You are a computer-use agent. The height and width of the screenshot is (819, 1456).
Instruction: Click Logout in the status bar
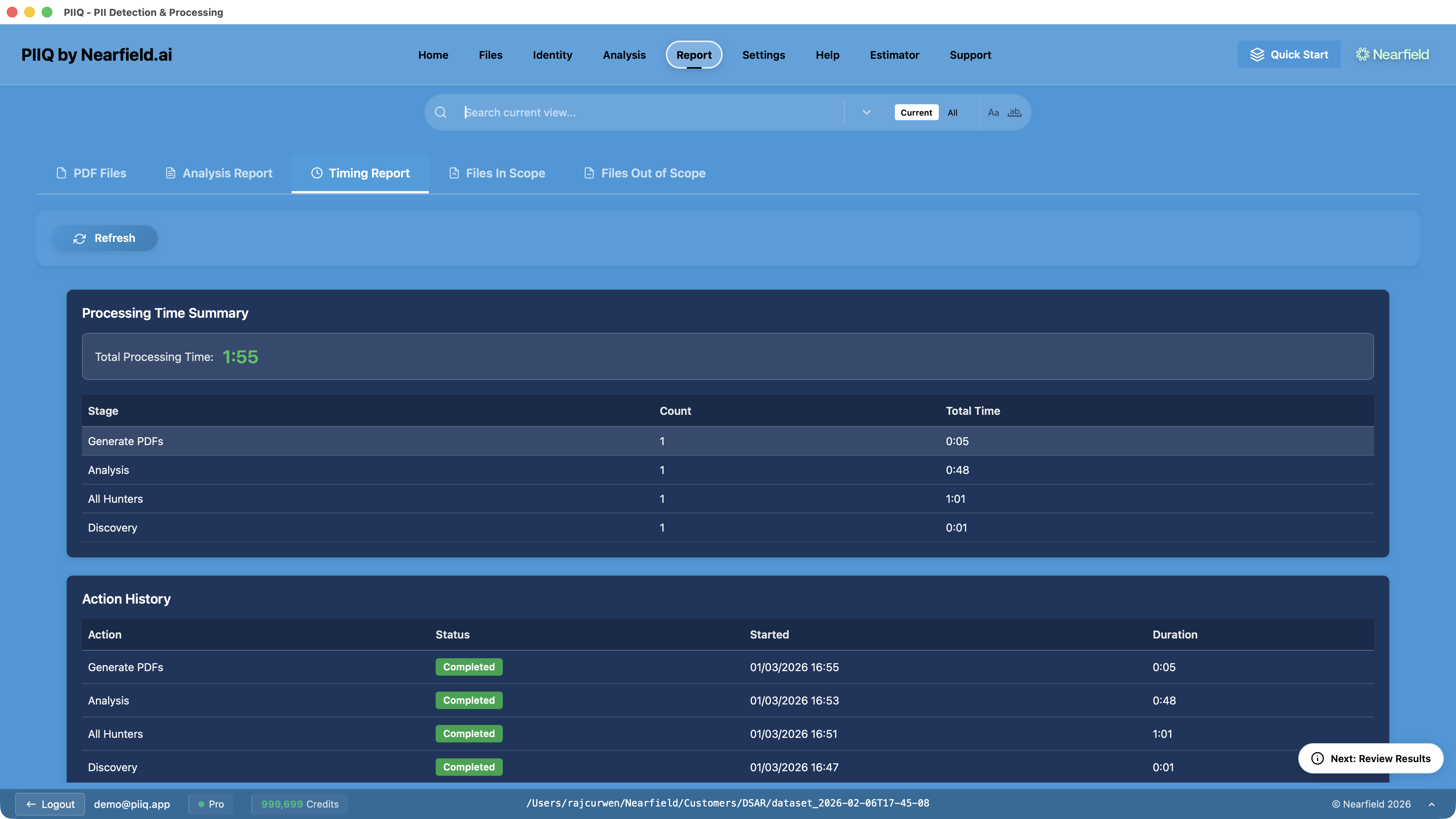pos(50,804)
